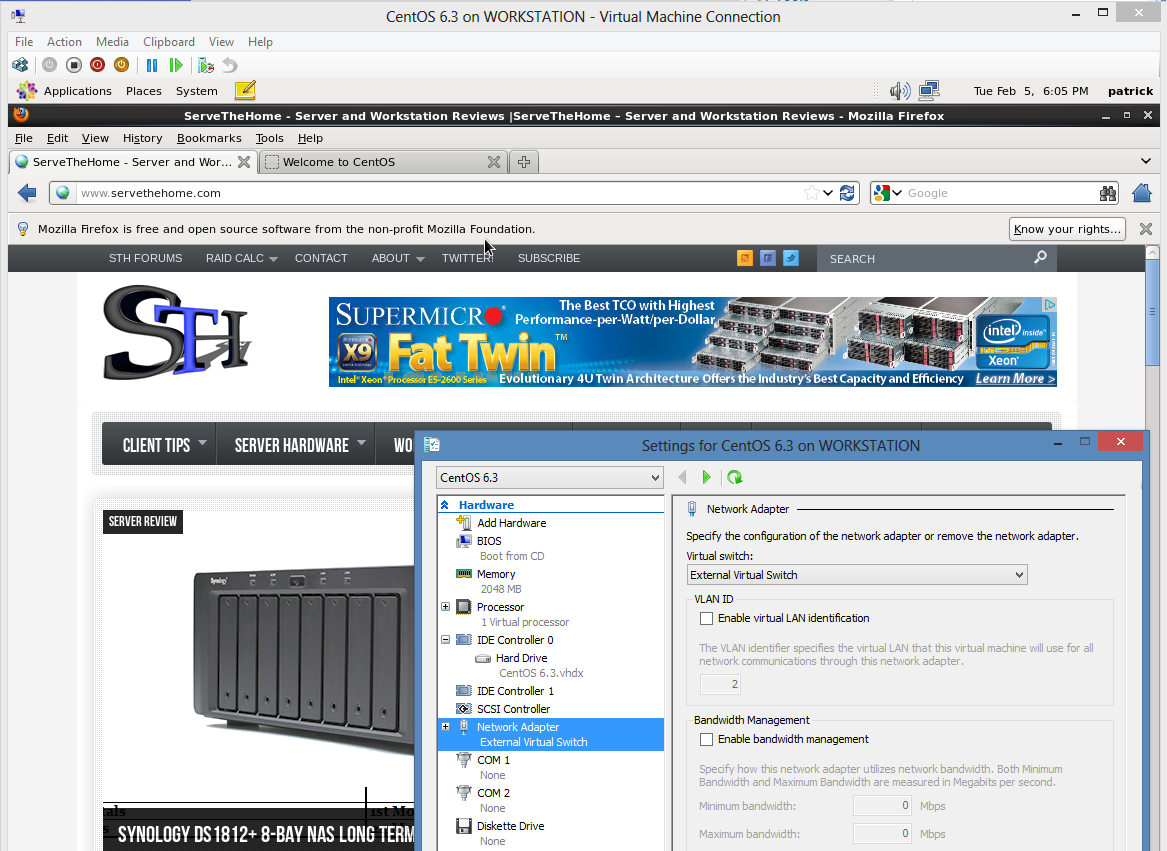Open the CentOS volume speaker icon
Image resolution: width=1167 pixels, height=851 pixels.
[x=900, y=91]
